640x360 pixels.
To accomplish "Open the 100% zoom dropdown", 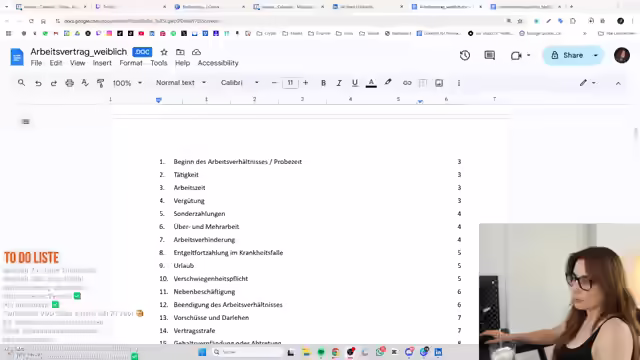I will [127, 83].
